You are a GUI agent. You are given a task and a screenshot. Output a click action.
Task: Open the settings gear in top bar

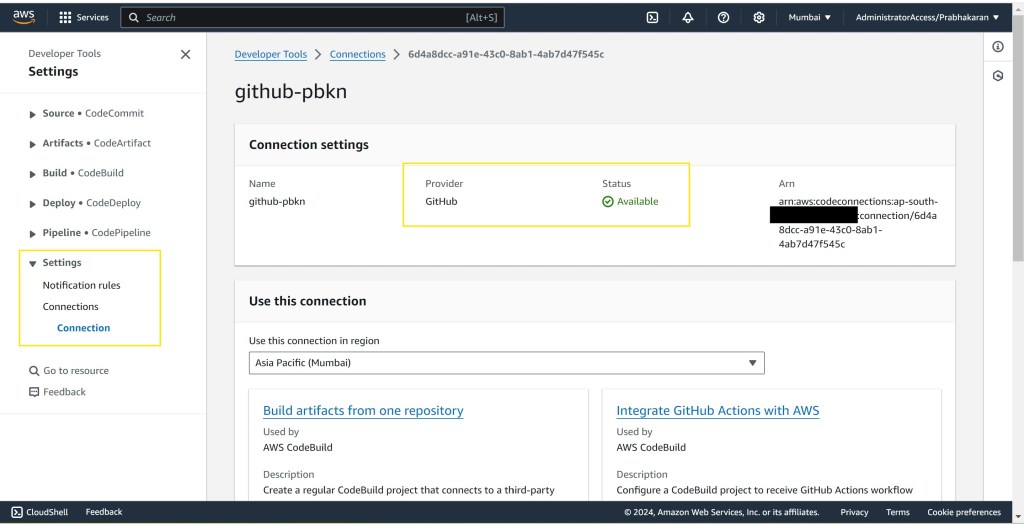pyautogui.click(x=759, y=17)
